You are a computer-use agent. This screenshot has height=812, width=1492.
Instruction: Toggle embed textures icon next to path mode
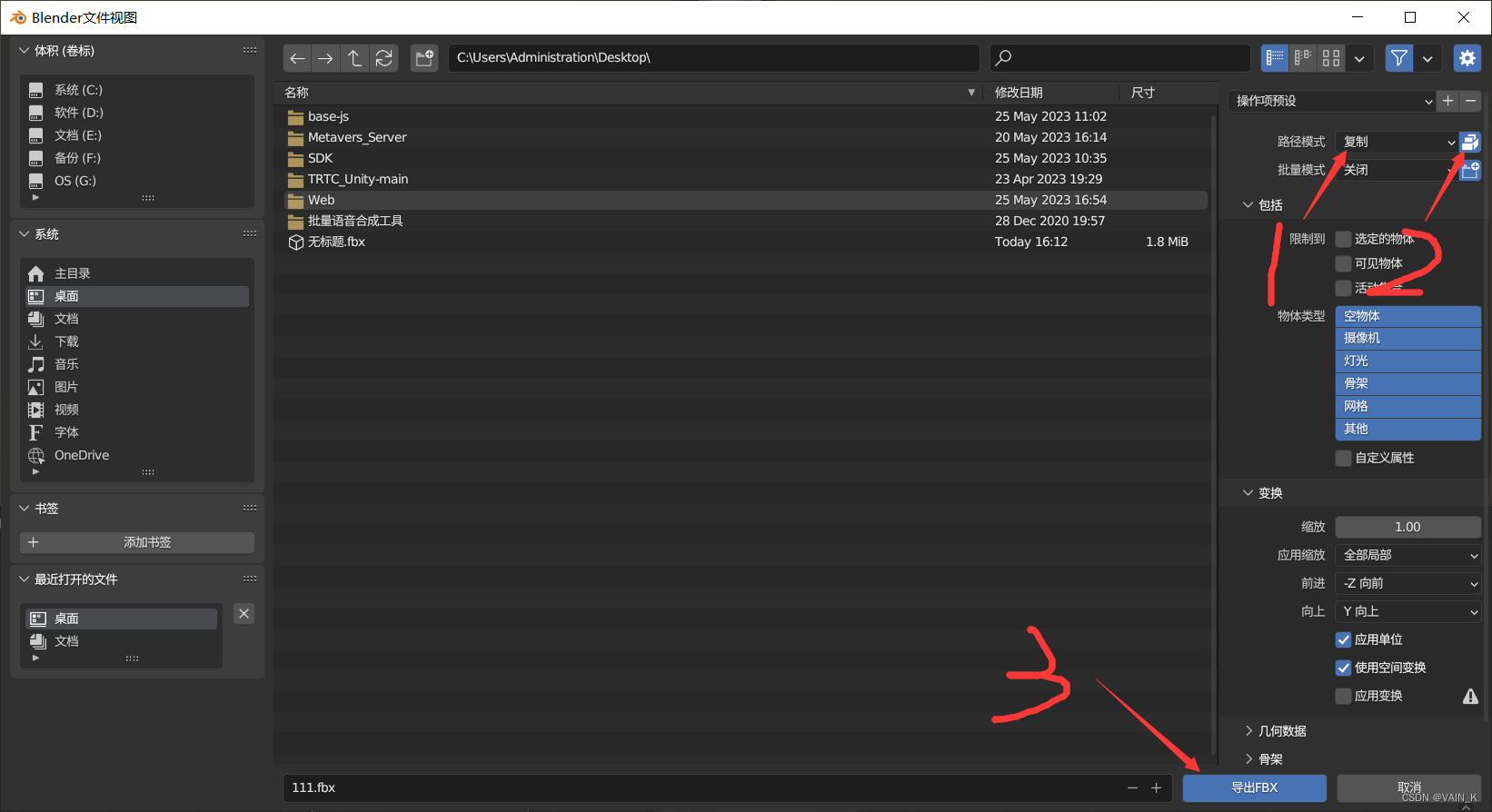1470,142
